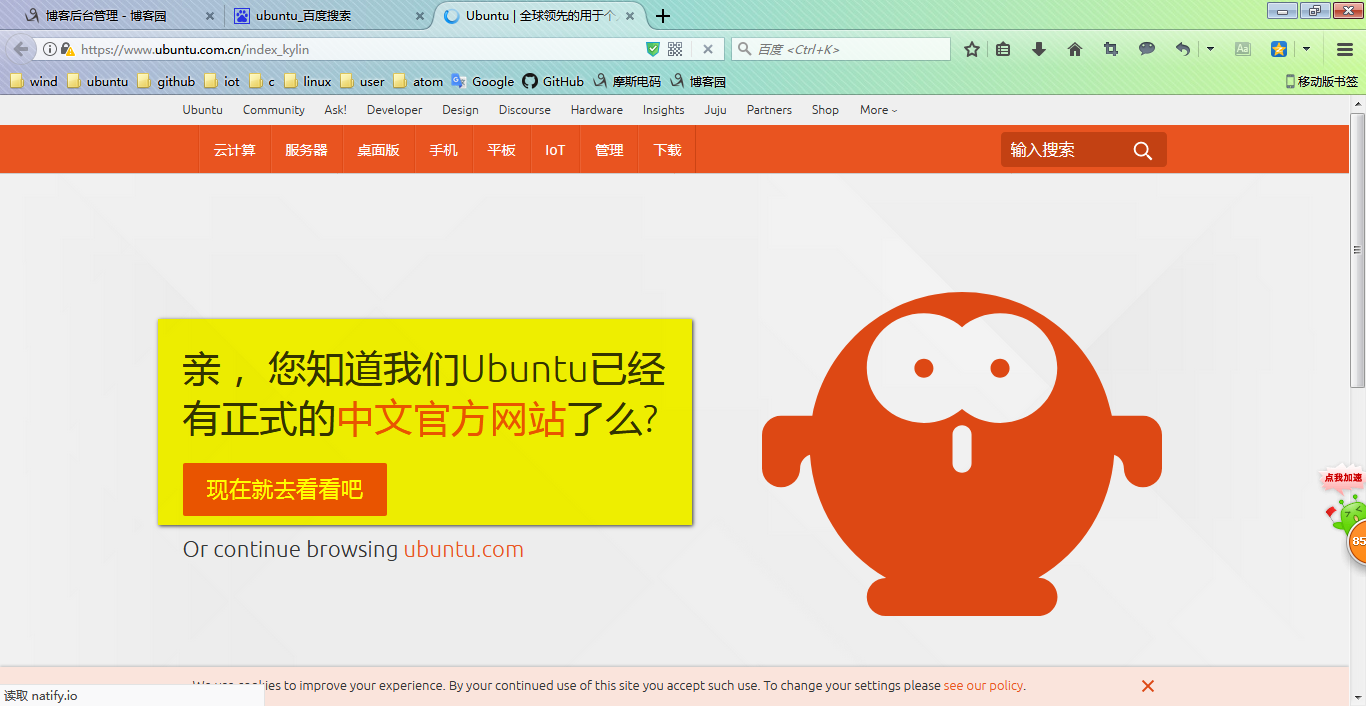Go to the browser home page icon
Image resolution: width=1366 pixels, height=706 pixels.
pyautogui.click(x=1074, y=48)
